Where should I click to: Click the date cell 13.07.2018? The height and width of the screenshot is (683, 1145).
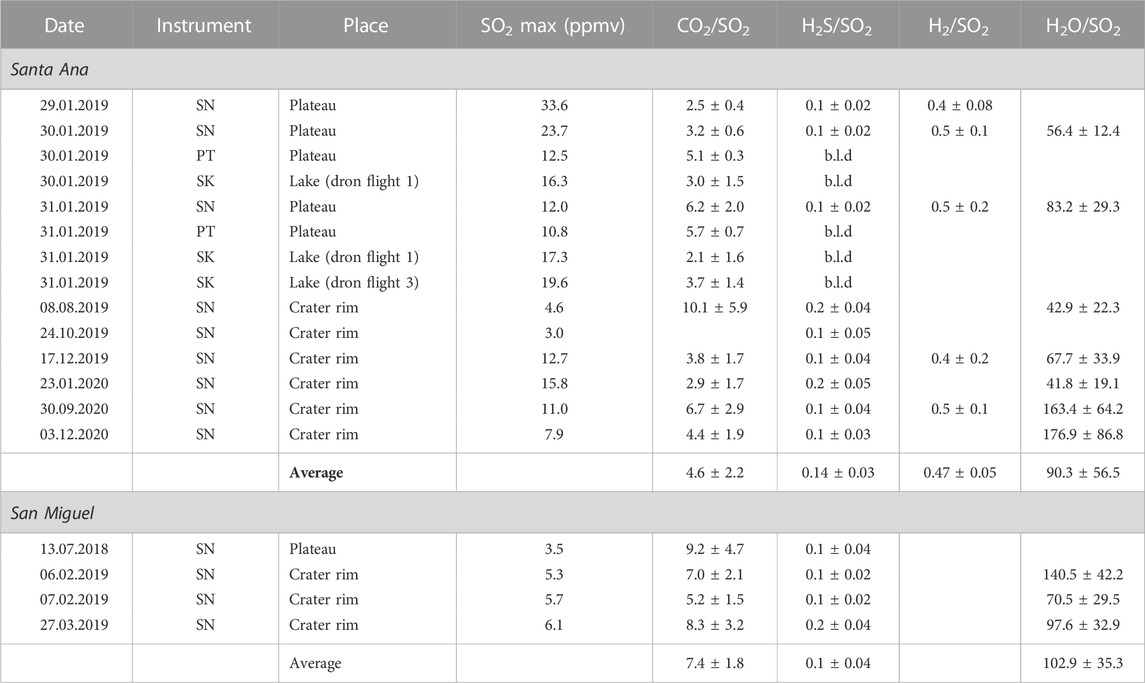(x=74, y=549)
